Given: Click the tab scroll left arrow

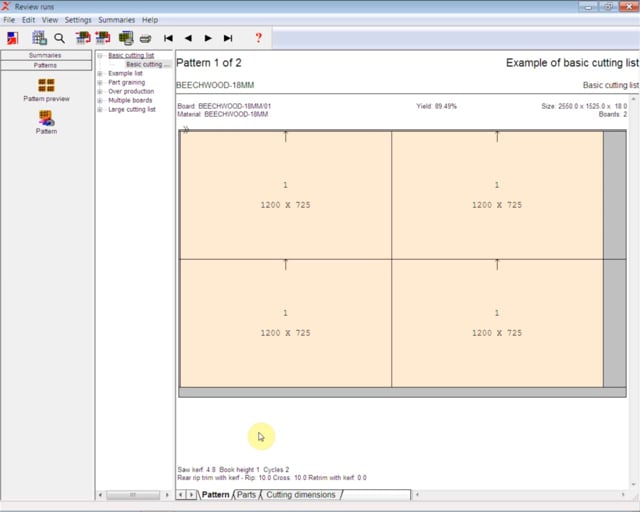Looking at the screenshot, I should pos(181,495).
